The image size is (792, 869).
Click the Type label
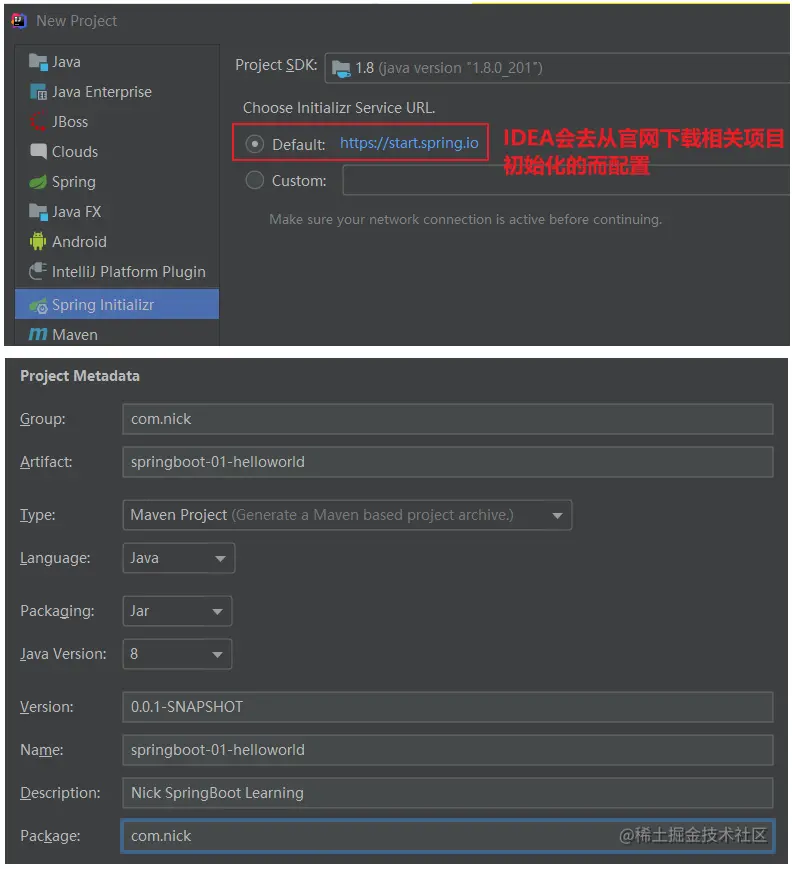[38, 515]
